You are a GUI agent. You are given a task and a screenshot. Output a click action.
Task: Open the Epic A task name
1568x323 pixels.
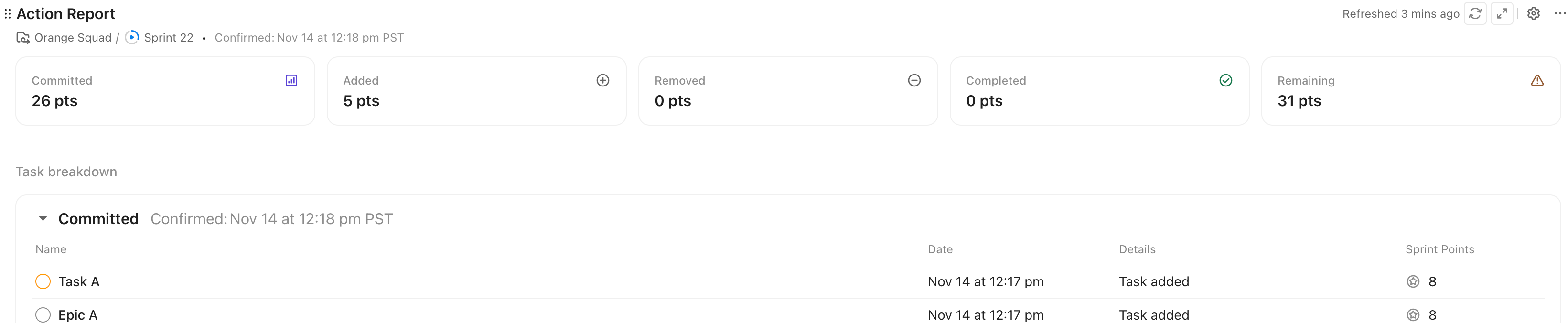click(x=77, y=314)
